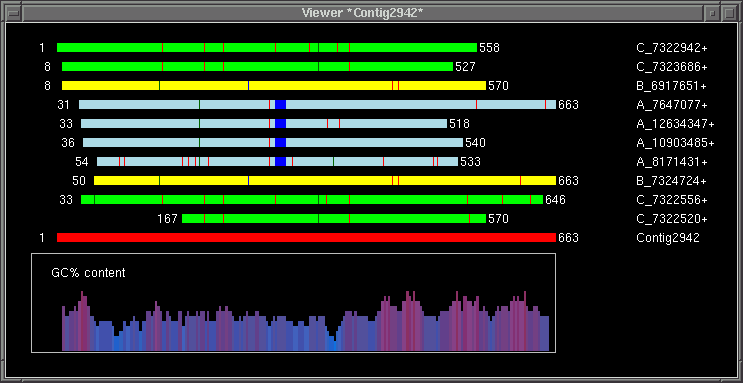Click end position 663 of A_7647077+
Image resolution: width=743 pixels, height=383 pixels.
[x=568, y=105]
